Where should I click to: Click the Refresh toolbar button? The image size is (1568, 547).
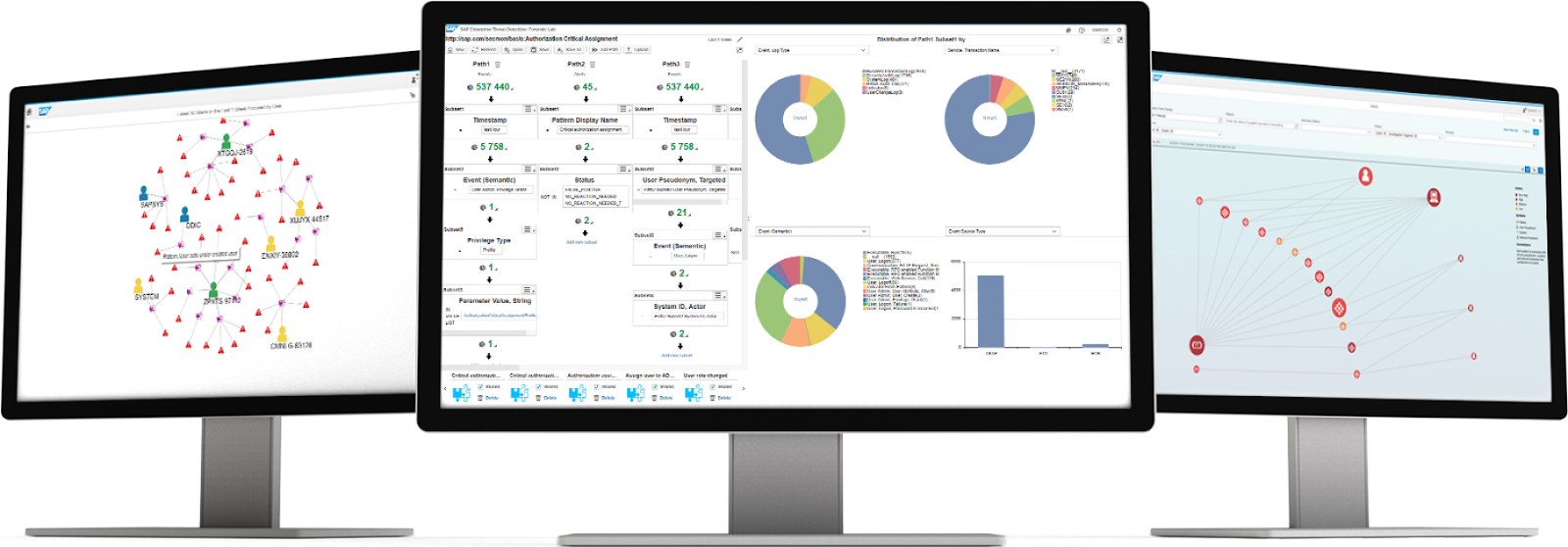(x=484, y=49)
